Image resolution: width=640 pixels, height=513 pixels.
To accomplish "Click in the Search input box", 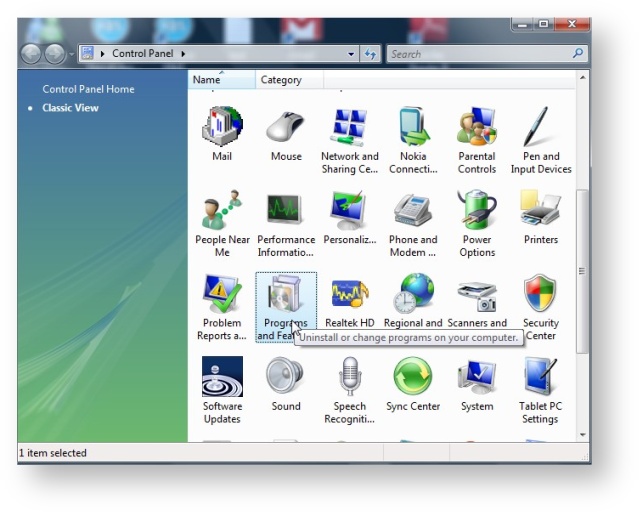I will (478, 54).
